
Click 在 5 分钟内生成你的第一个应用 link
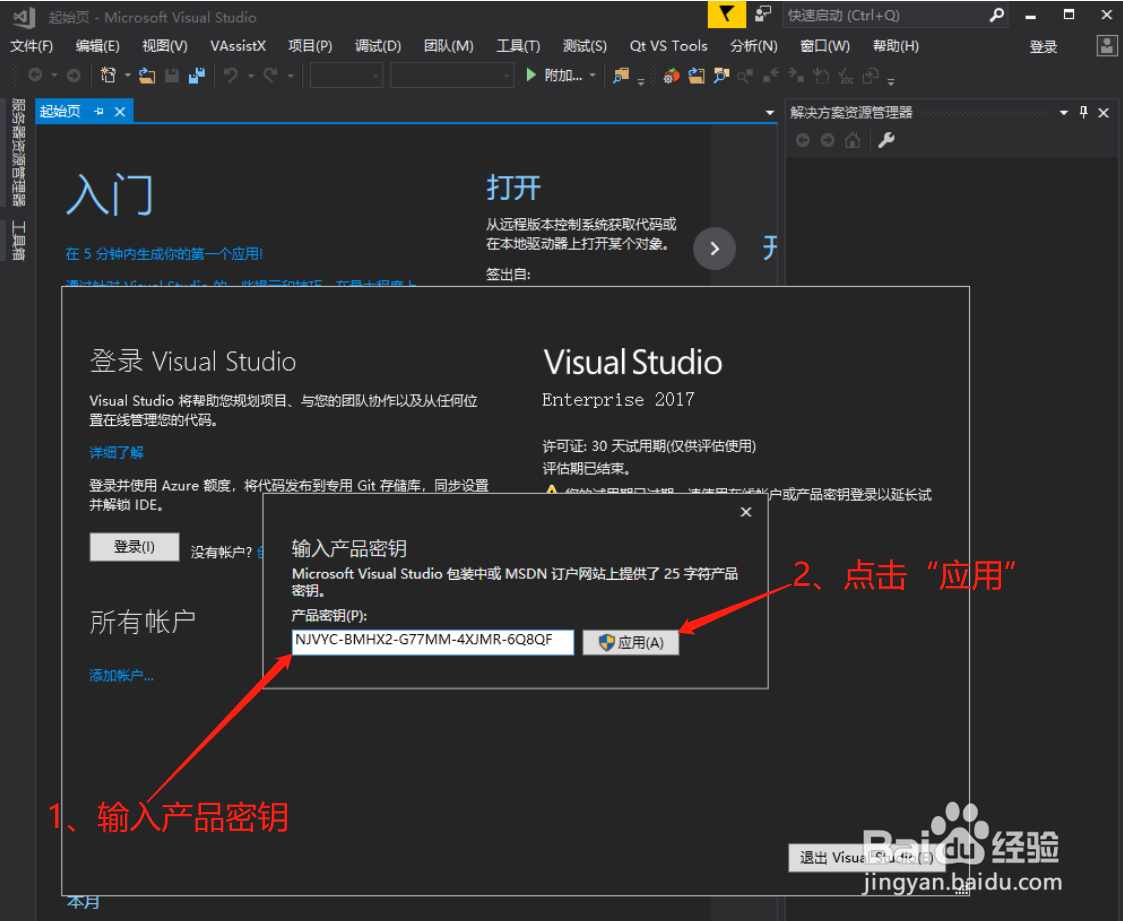tap(164, 254)
